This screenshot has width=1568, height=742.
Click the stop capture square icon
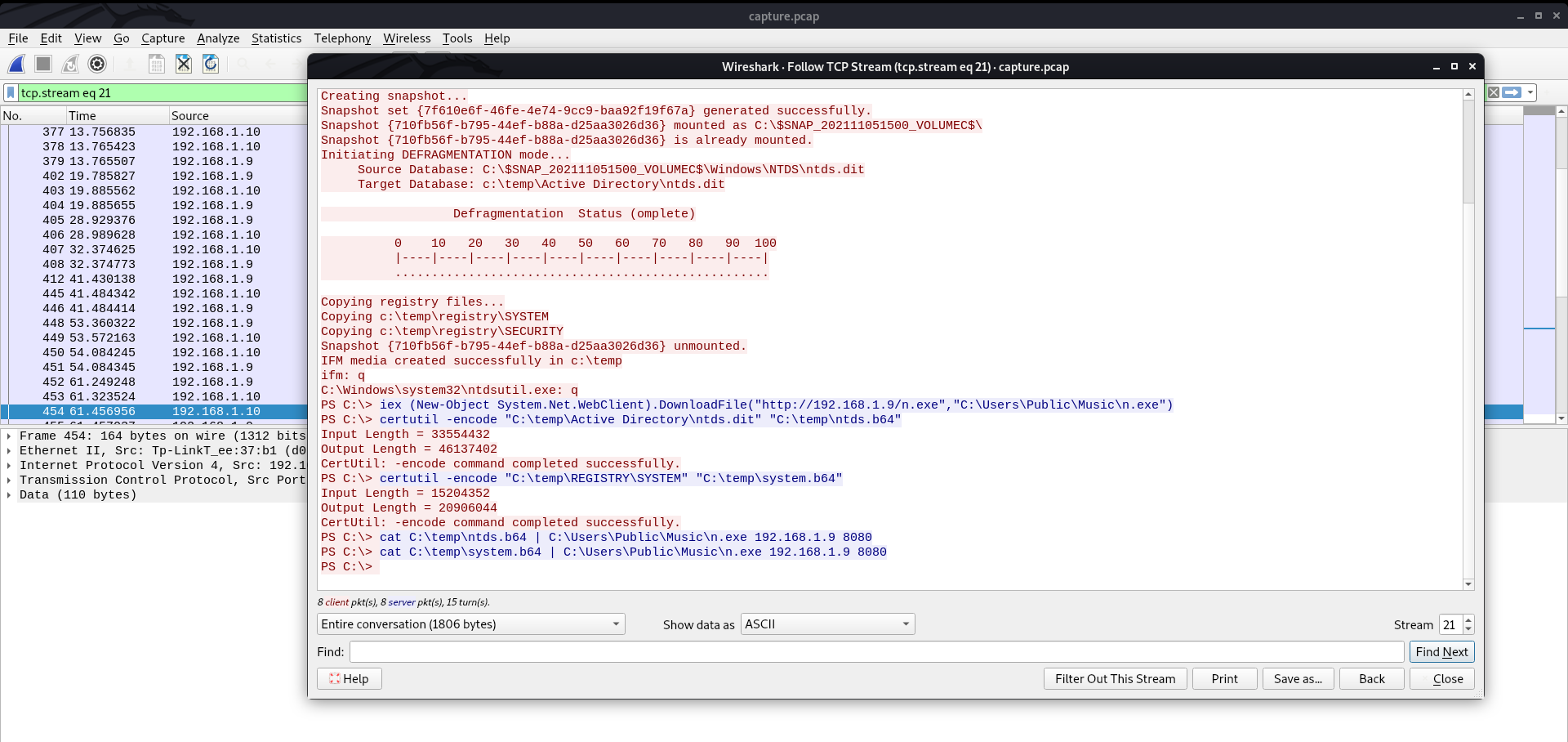[43, 64]
